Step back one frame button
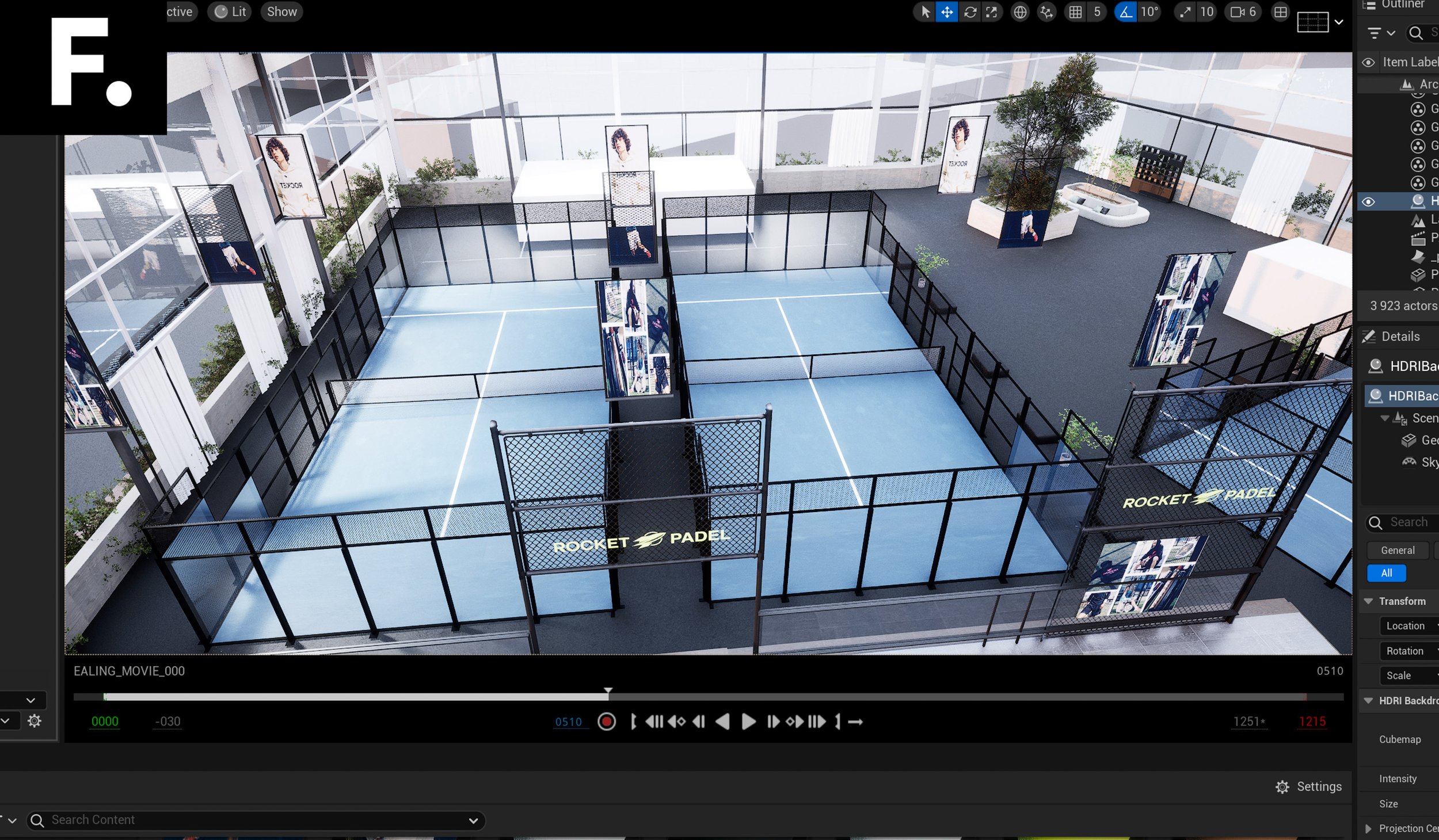The height and width of the screenshot is (840, 1439). pyautogui.click(x=699, y=721)
